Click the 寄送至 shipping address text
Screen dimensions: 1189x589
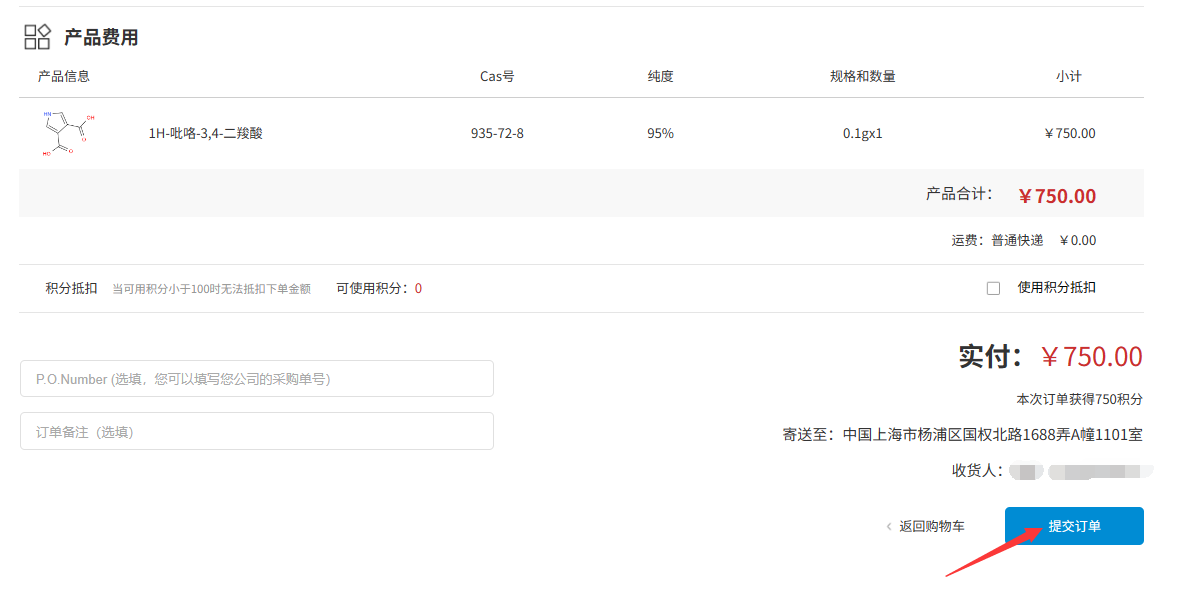coord(962,435)
